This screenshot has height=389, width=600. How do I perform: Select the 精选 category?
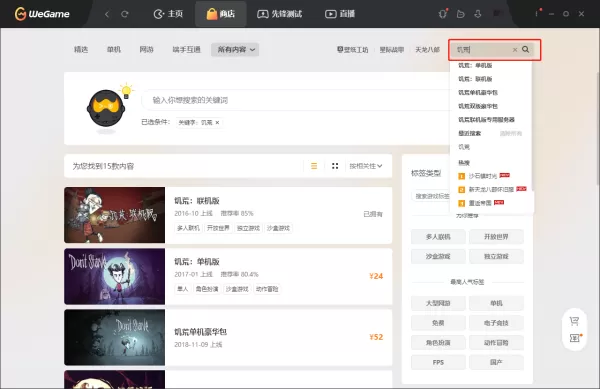[81, 49]
